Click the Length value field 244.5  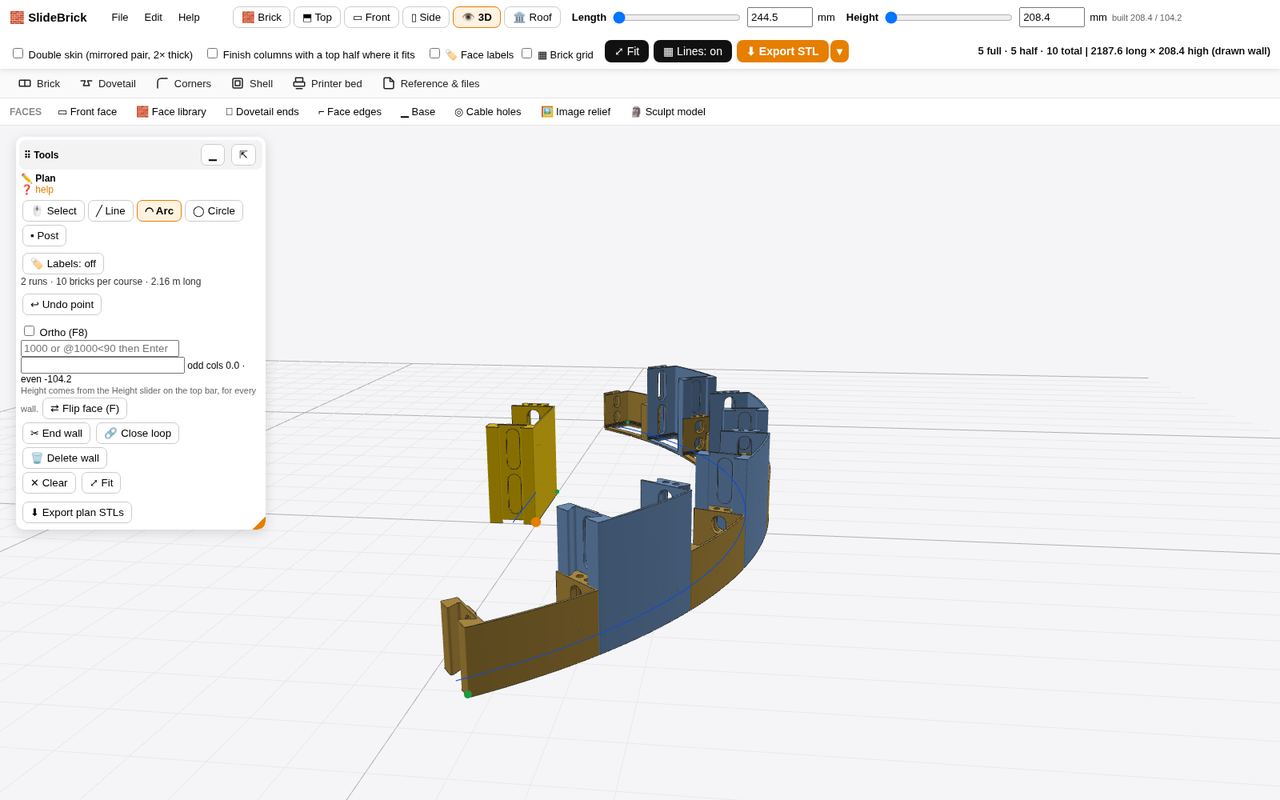point(780,17)
